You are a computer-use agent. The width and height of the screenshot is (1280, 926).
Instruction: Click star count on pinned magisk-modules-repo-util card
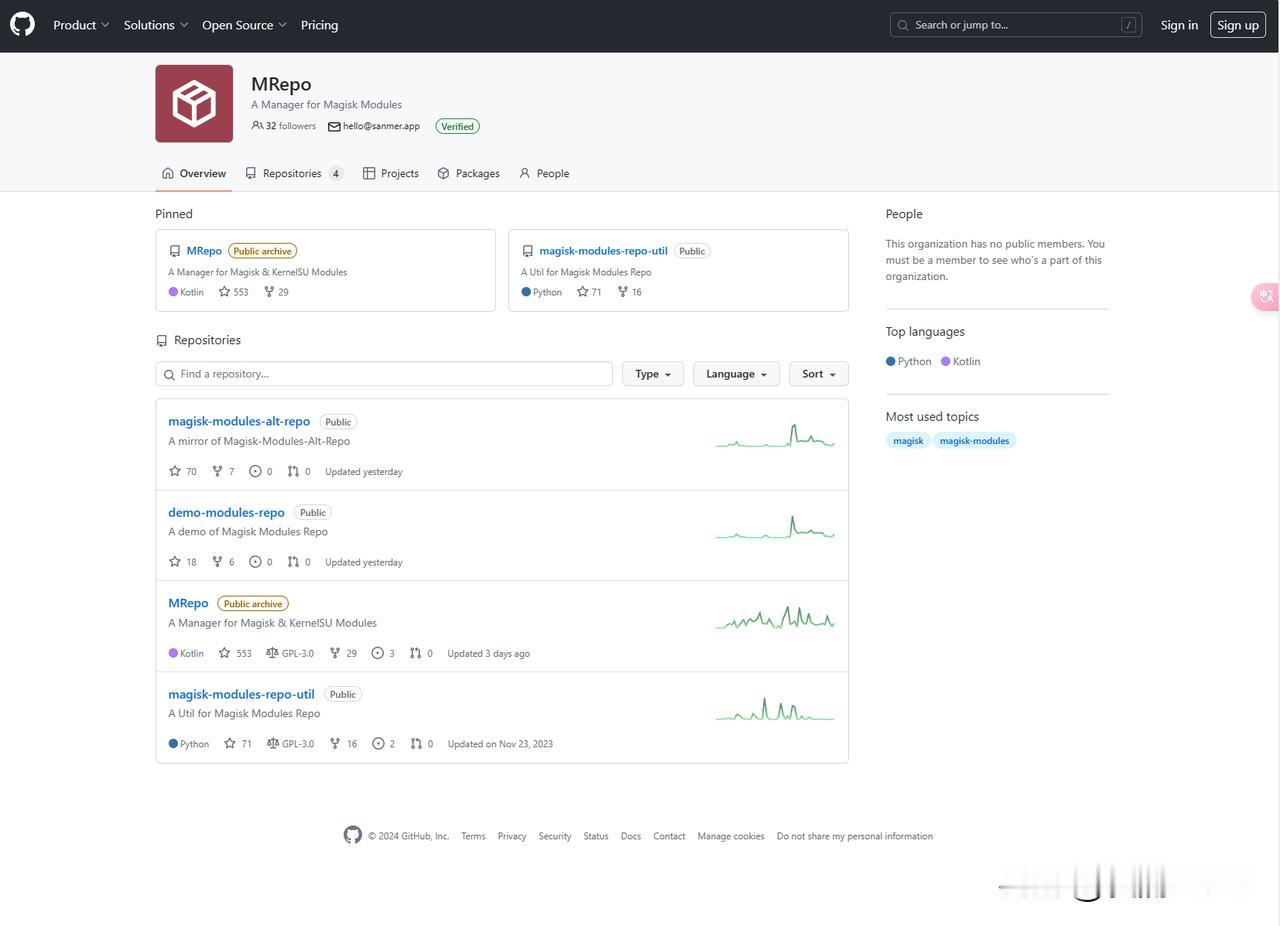tap(589, 292)
